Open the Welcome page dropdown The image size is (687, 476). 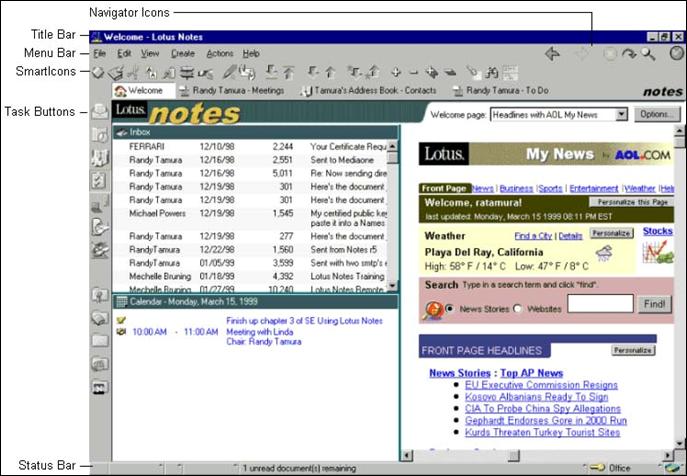click(x=621, y=114)
